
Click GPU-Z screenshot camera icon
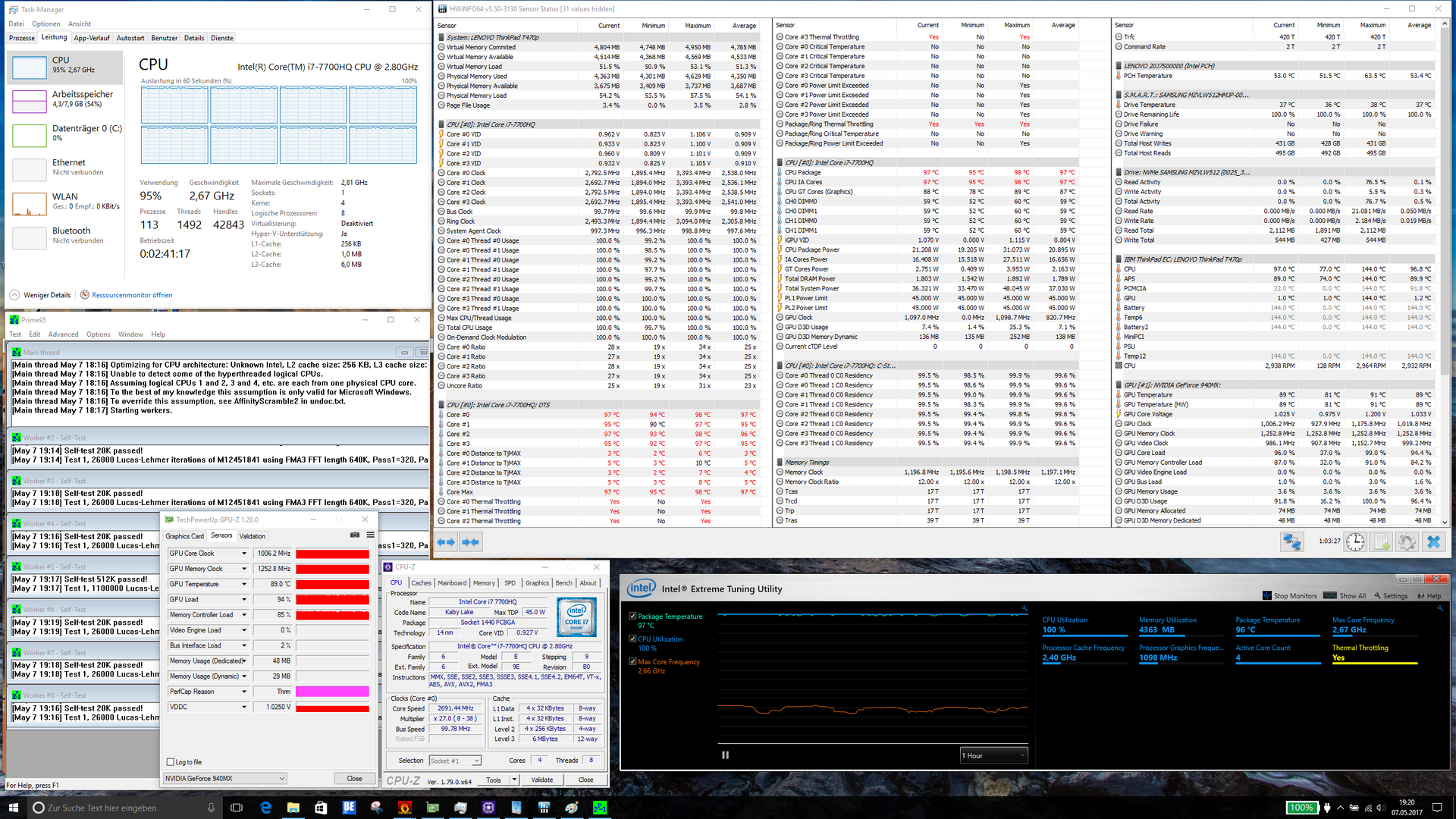(x=354, y=535)
